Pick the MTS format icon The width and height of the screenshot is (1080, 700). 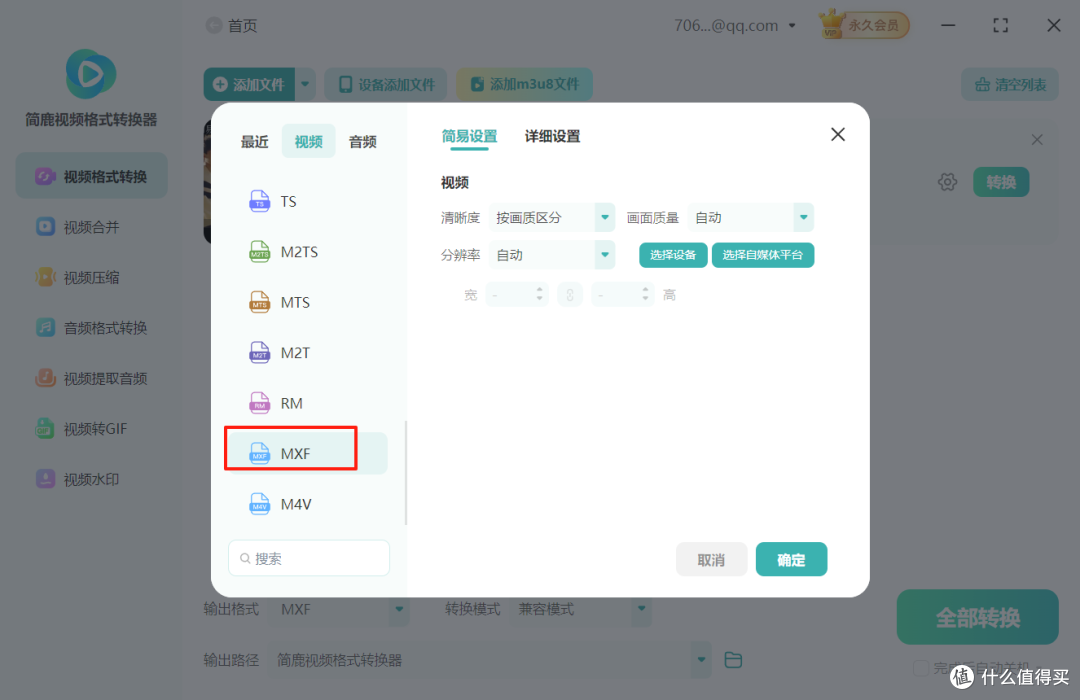click(259, 302)
